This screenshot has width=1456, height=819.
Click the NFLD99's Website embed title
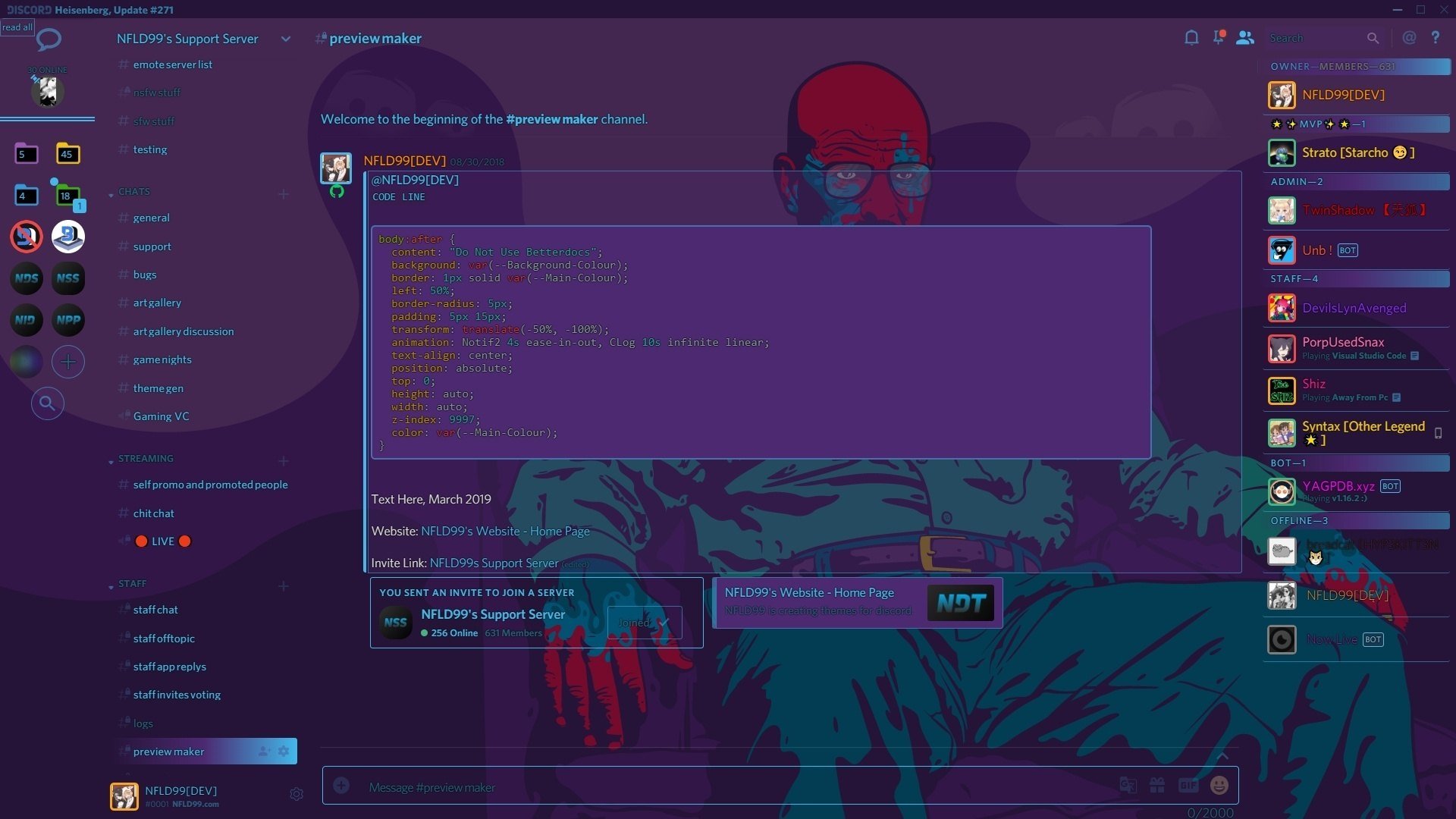[x=809, y=592]
